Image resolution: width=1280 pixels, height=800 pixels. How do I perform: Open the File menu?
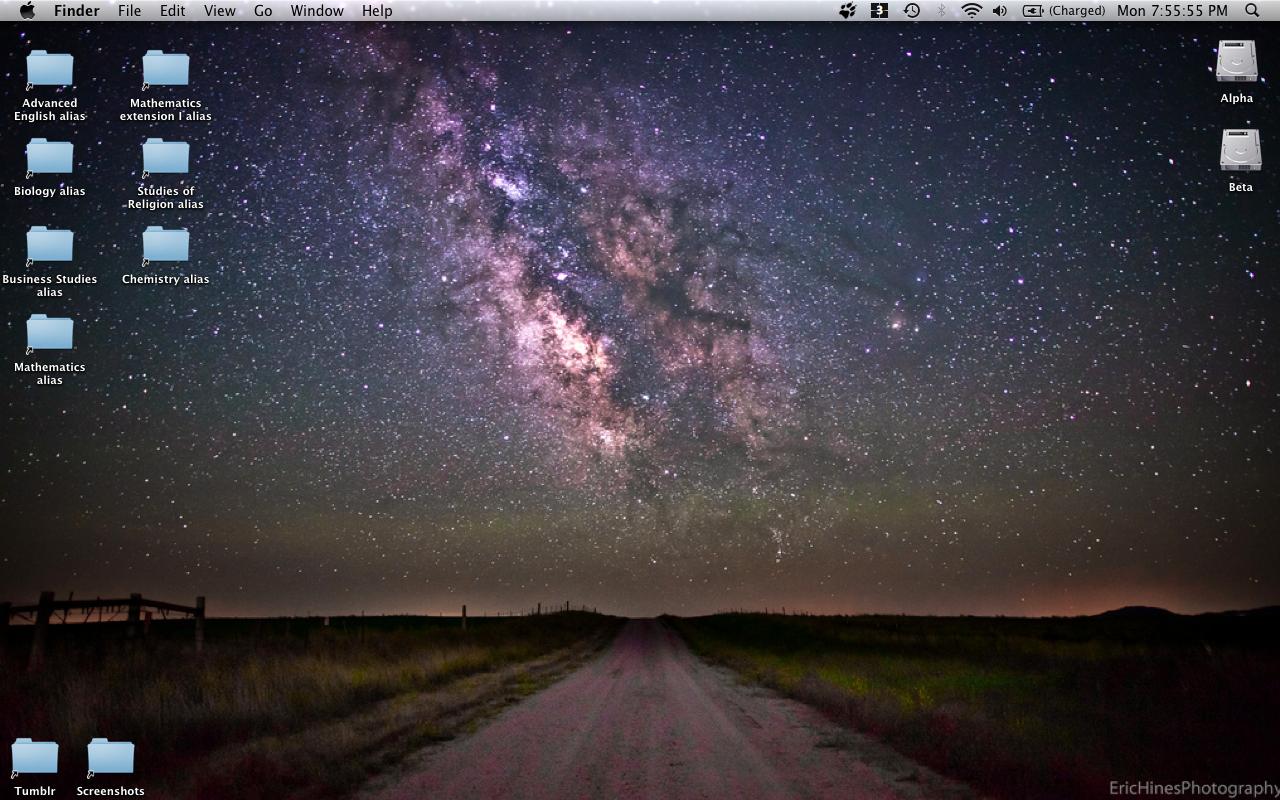tap(129, 10)
